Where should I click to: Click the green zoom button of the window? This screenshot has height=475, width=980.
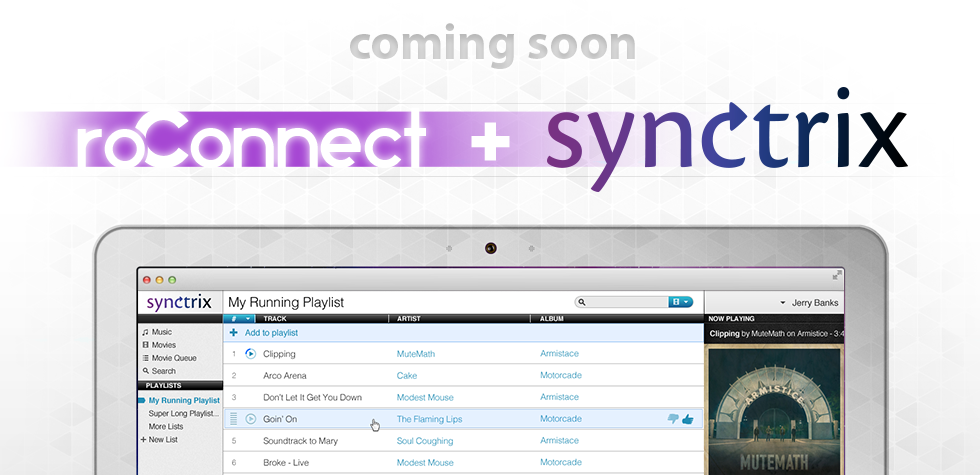pos(172,280)
